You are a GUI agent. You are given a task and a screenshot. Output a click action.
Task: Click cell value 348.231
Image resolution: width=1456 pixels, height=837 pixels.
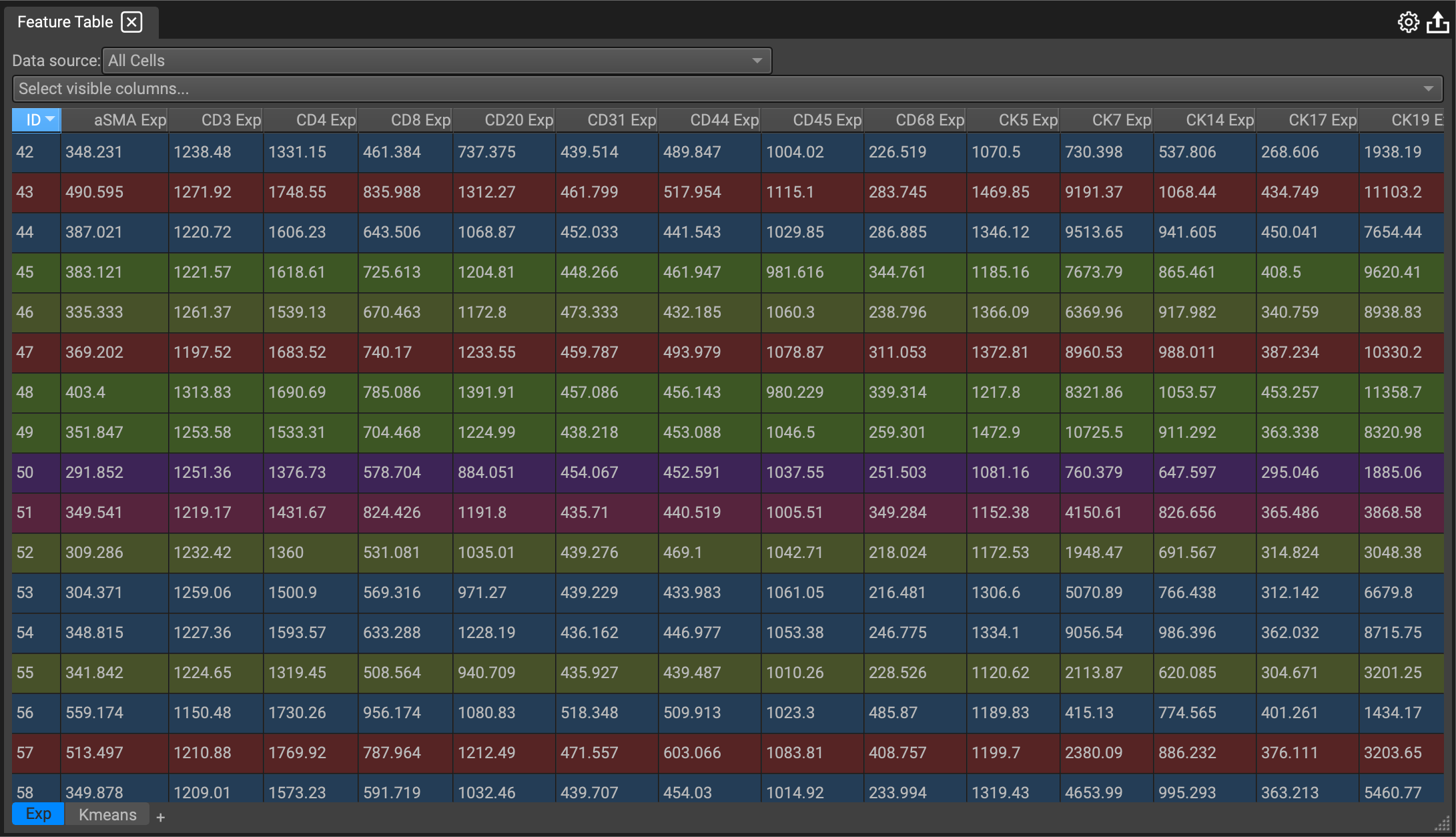click(94, 152)
